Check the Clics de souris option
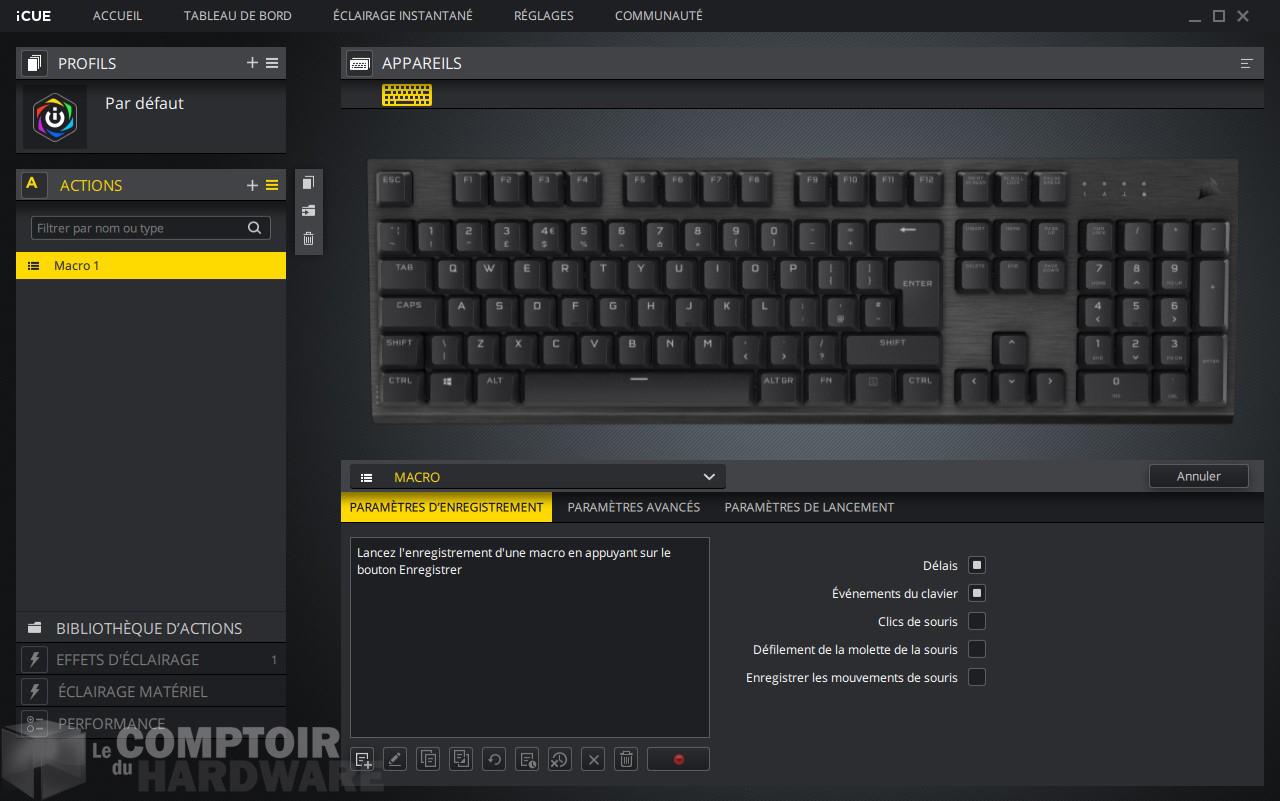 pos(976,621)
